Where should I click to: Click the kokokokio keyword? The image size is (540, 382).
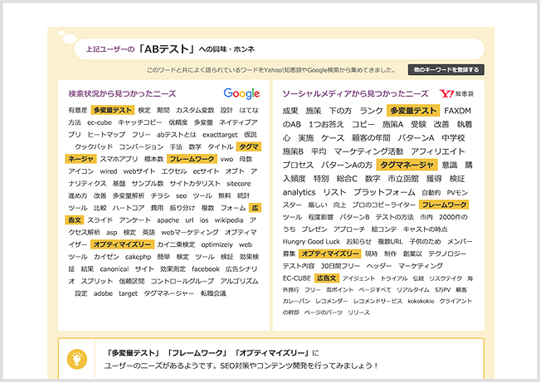tap(421, 301)
